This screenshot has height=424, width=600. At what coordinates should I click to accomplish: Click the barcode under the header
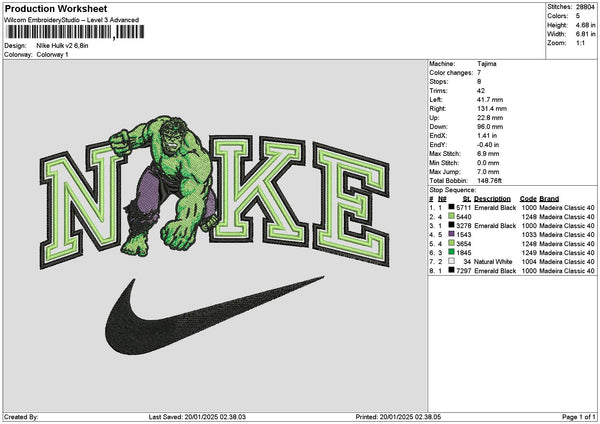(75, 32)
